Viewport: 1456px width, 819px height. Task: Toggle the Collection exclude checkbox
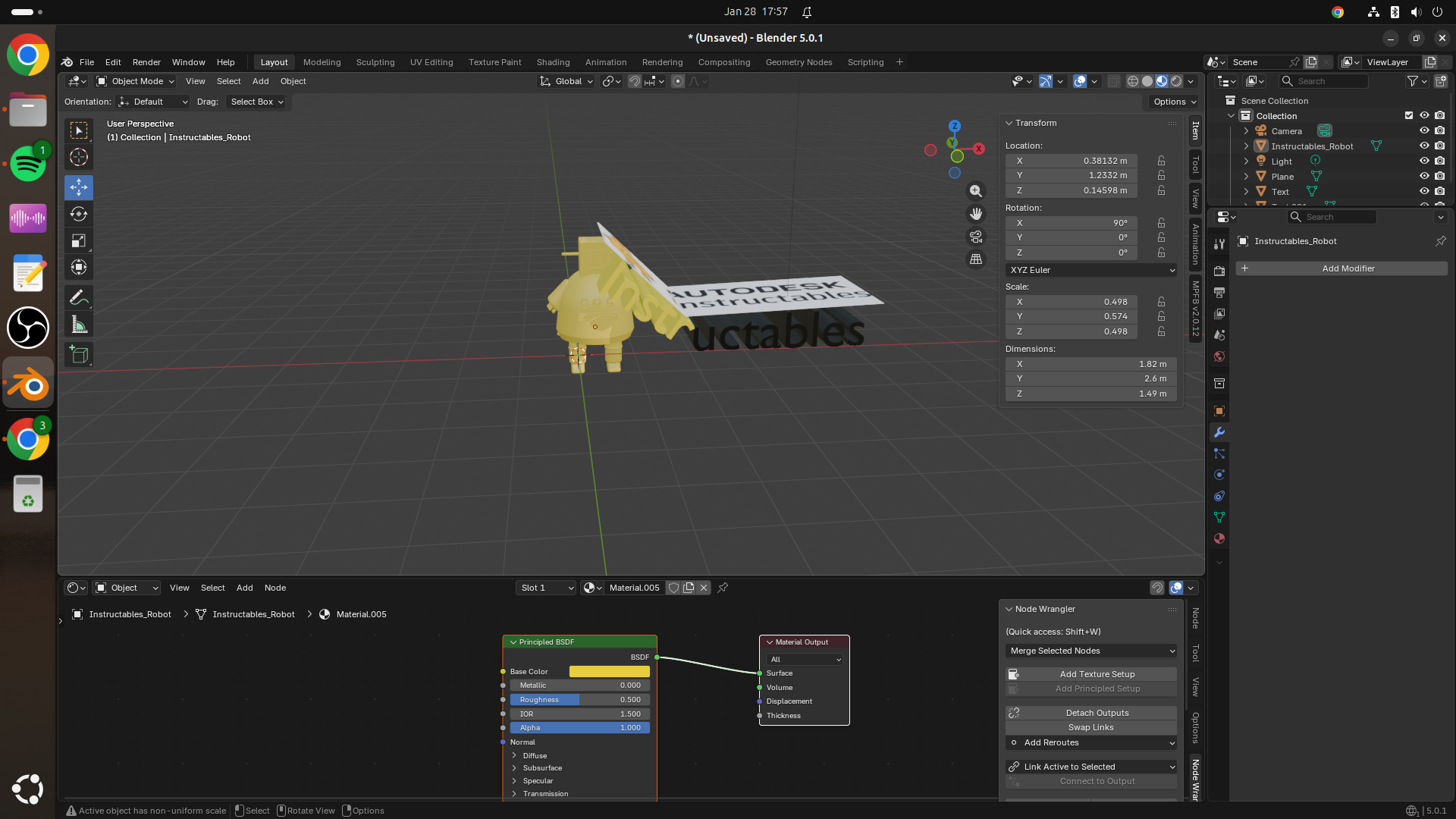point(1409,116)
